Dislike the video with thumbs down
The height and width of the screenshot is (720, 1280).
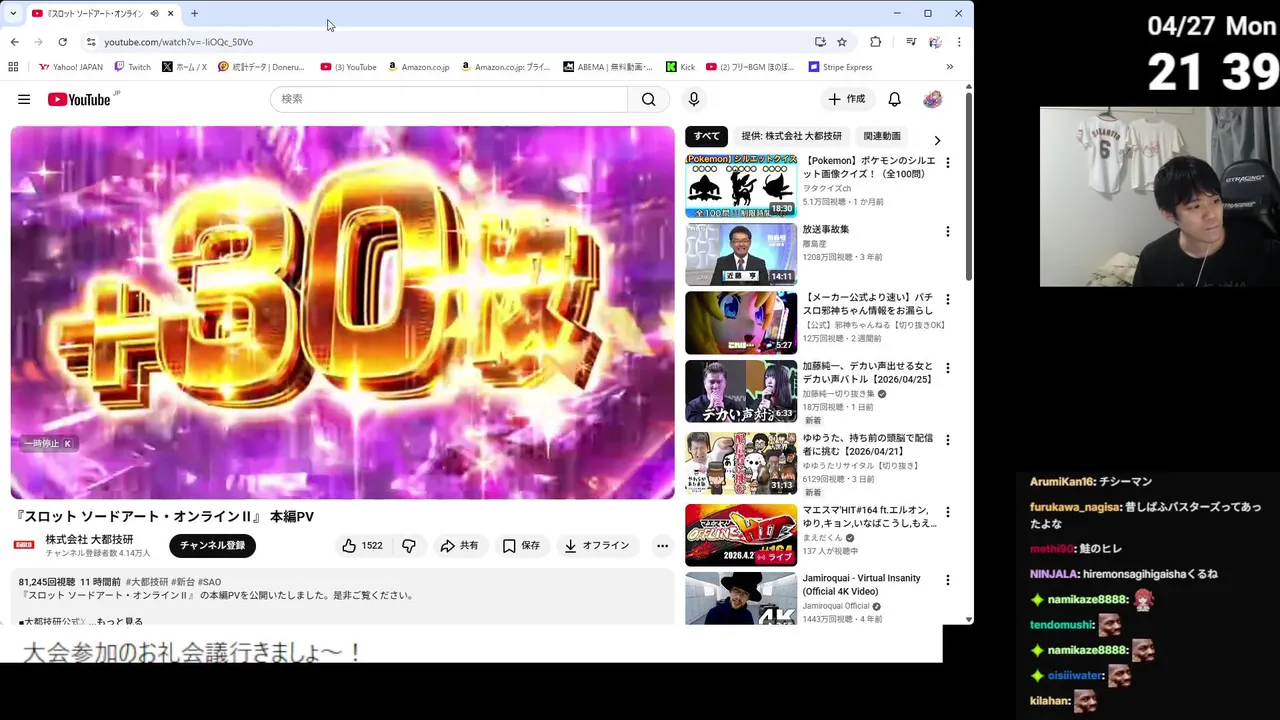click(409, 546)
